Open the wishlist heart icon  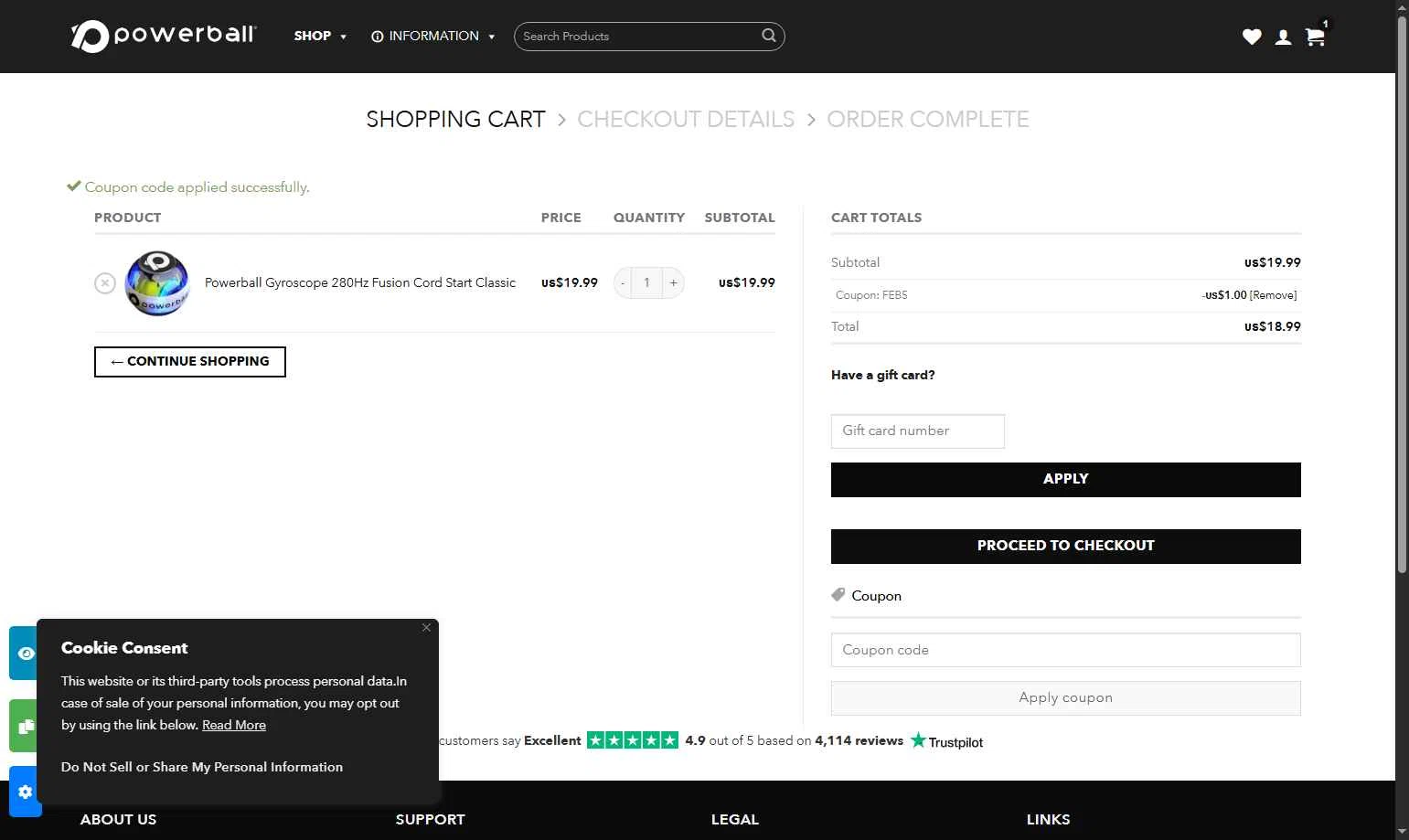(x=1252, y=37)
